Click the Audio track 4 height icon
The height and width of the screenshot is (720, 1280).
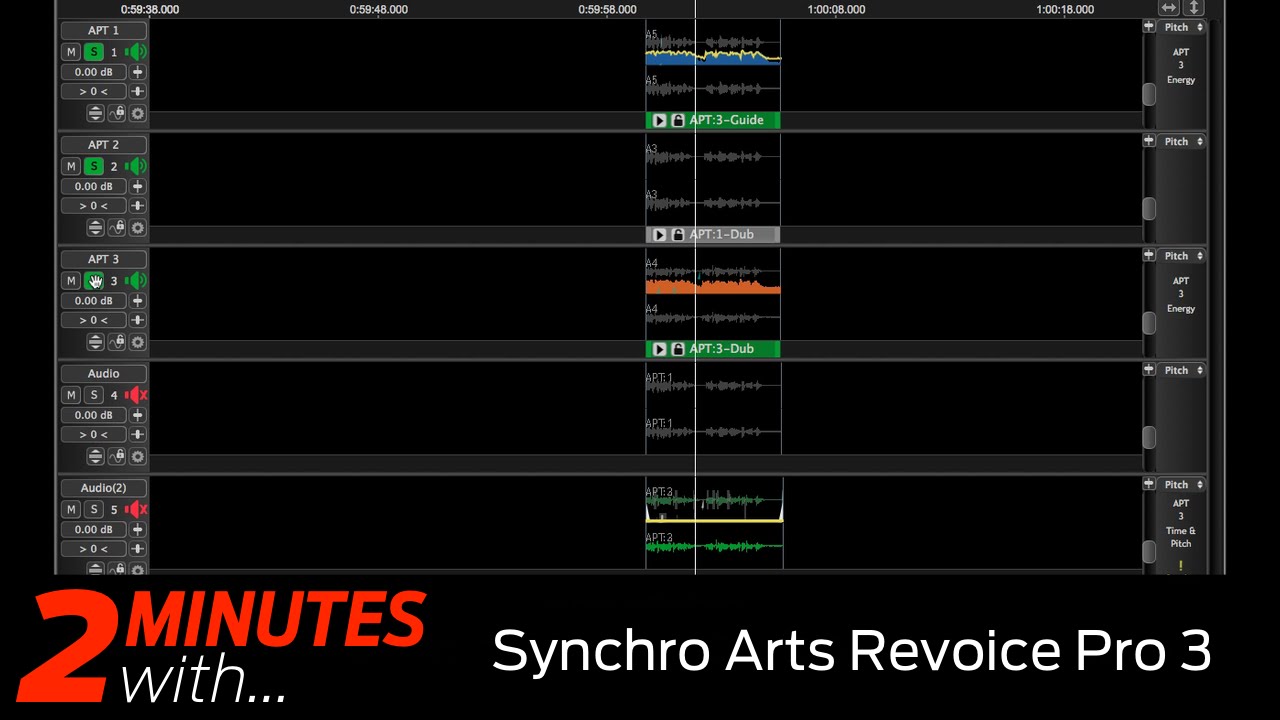click(95, 457)
